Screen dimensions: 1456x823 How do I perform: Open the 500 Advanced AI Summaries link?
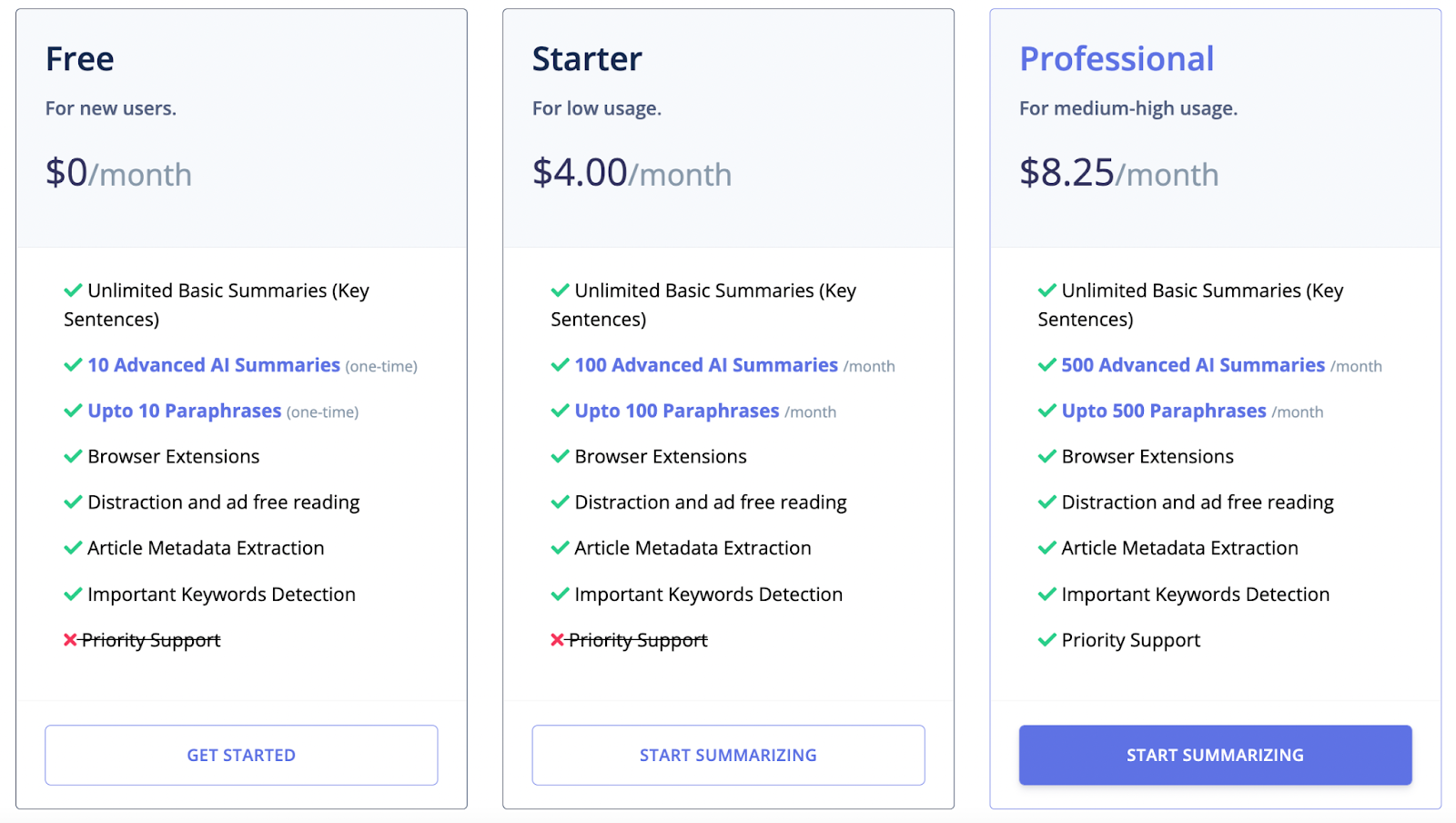coord(1193,365)
